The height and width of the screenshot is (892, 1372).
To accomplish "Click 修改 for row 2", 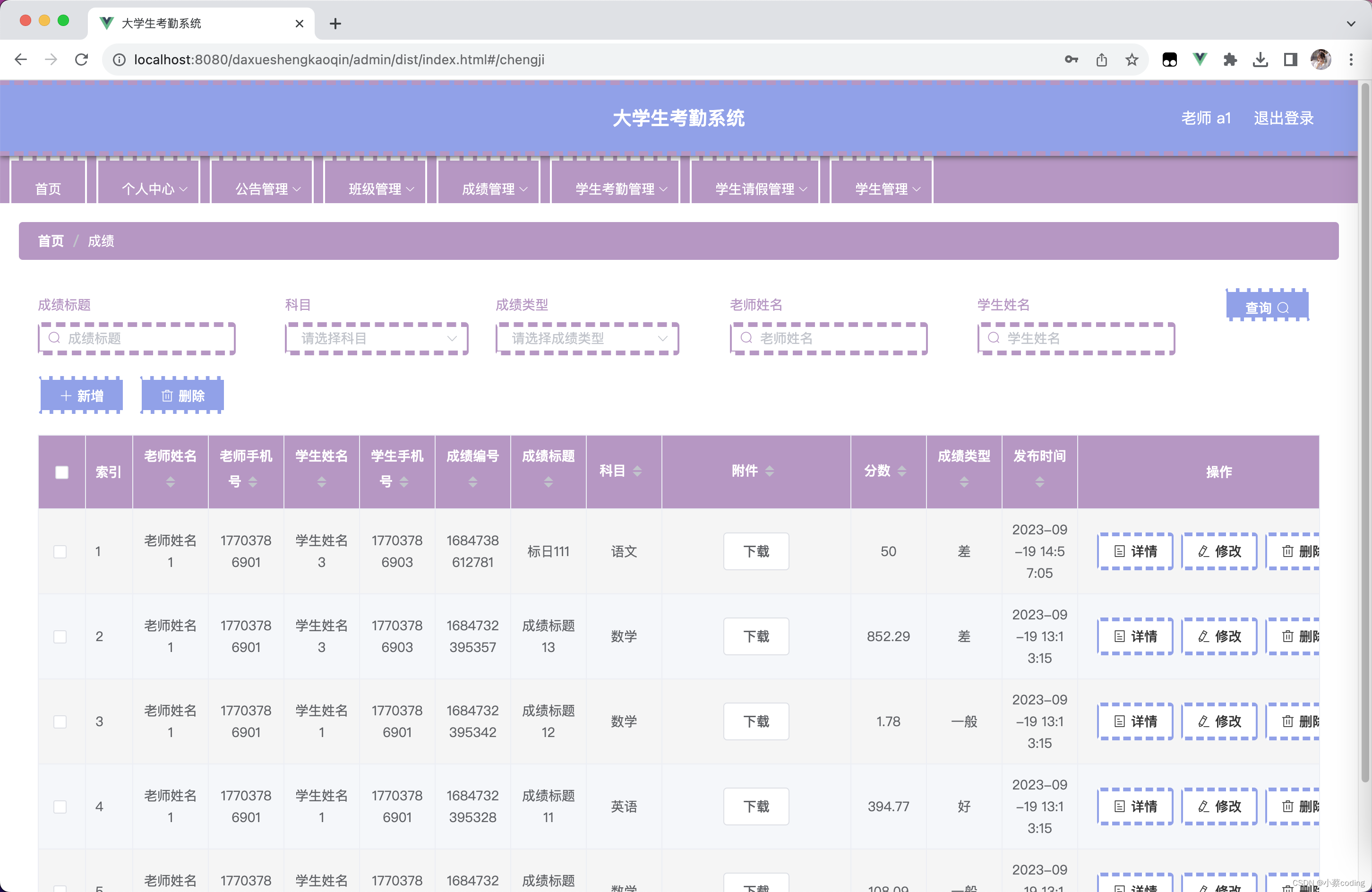I will pos(1219,636).
